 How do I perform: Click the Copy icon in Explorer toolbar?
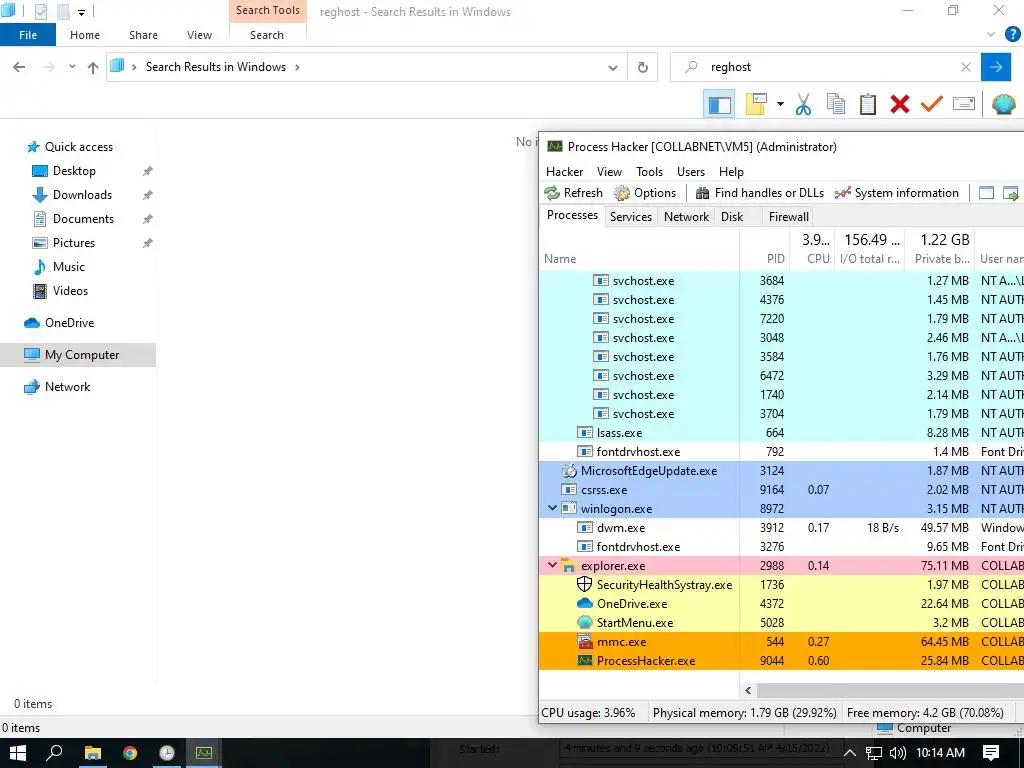[x=835, y=104]
